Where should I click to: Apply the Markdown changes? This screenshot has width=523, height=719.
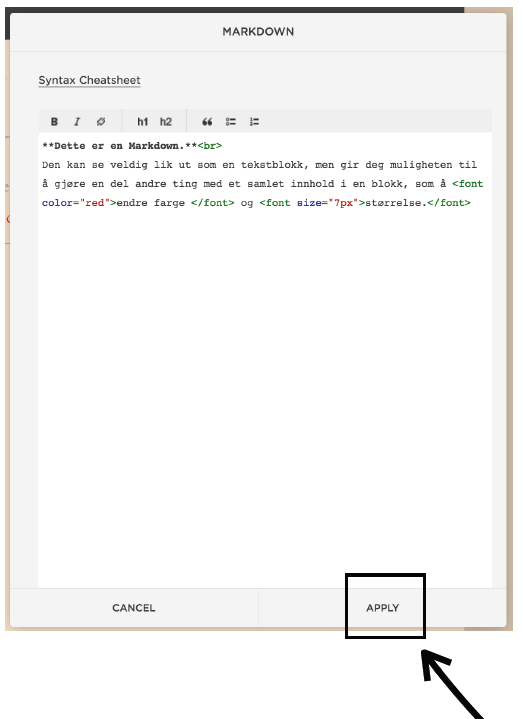[x=382, y=608]
